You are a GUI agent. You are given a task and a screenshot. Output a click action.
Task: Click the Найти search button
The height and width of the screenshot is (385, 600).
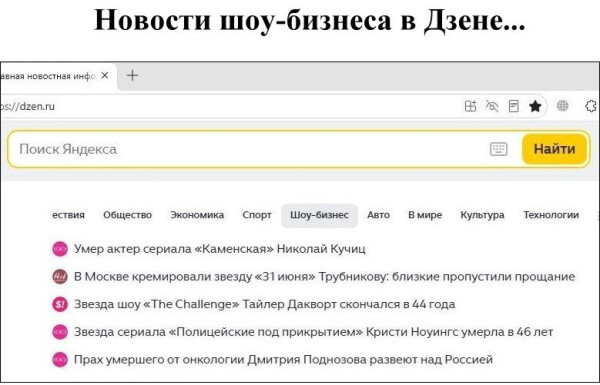click(x=554, y=149)
